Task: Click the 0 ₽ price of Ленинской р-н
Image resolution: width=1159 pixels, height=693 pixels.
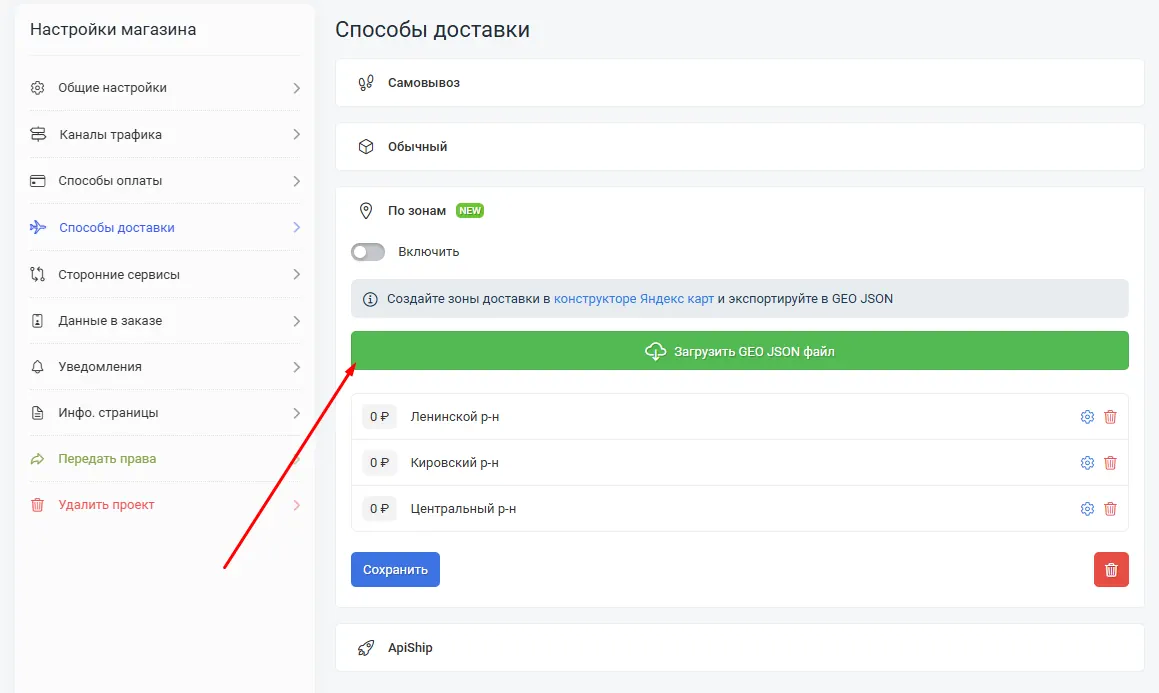Action: click(379, 417)
